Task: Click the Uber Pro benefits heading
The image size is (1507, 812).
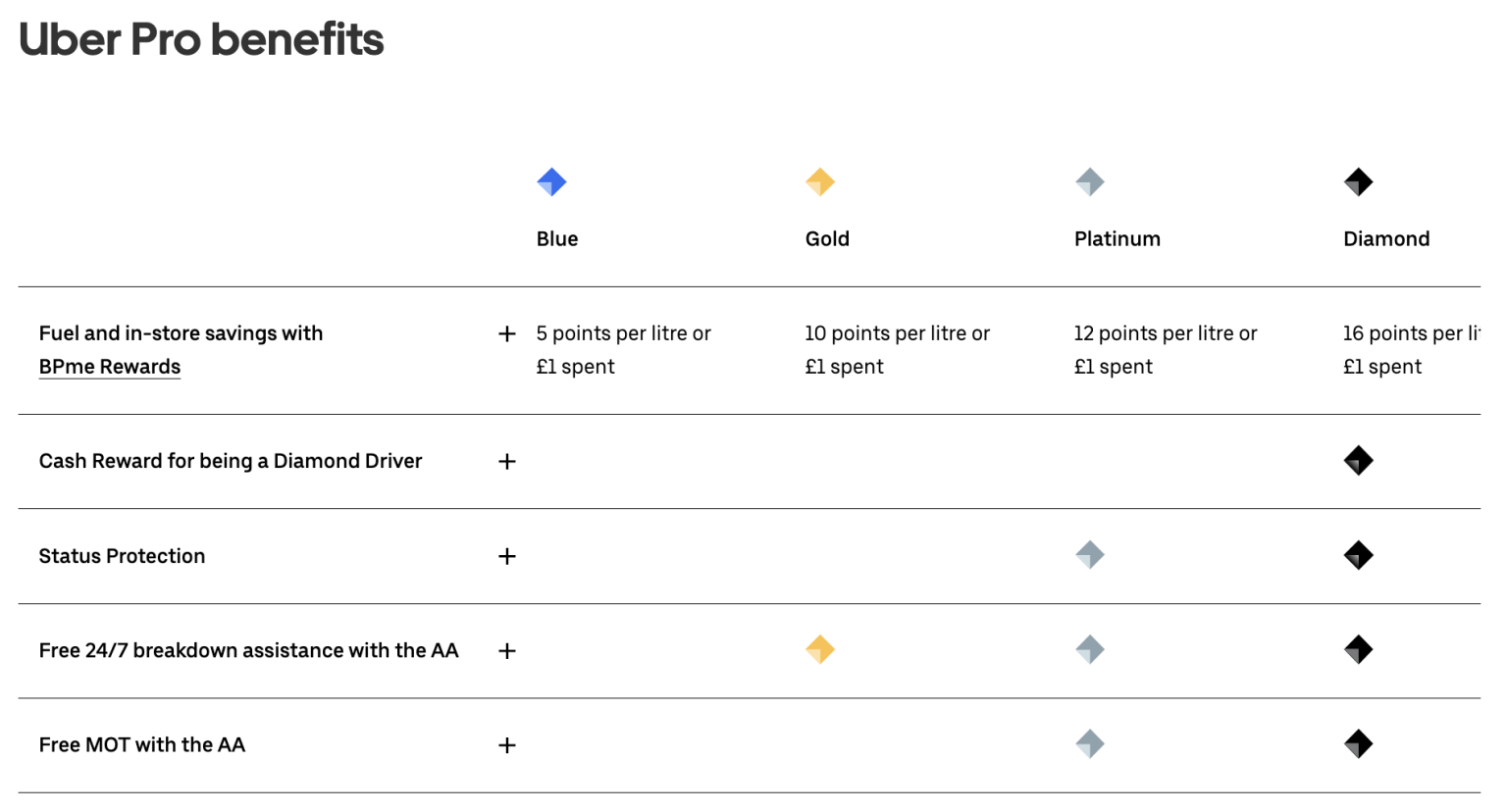Action: click(x=200, y=39)
